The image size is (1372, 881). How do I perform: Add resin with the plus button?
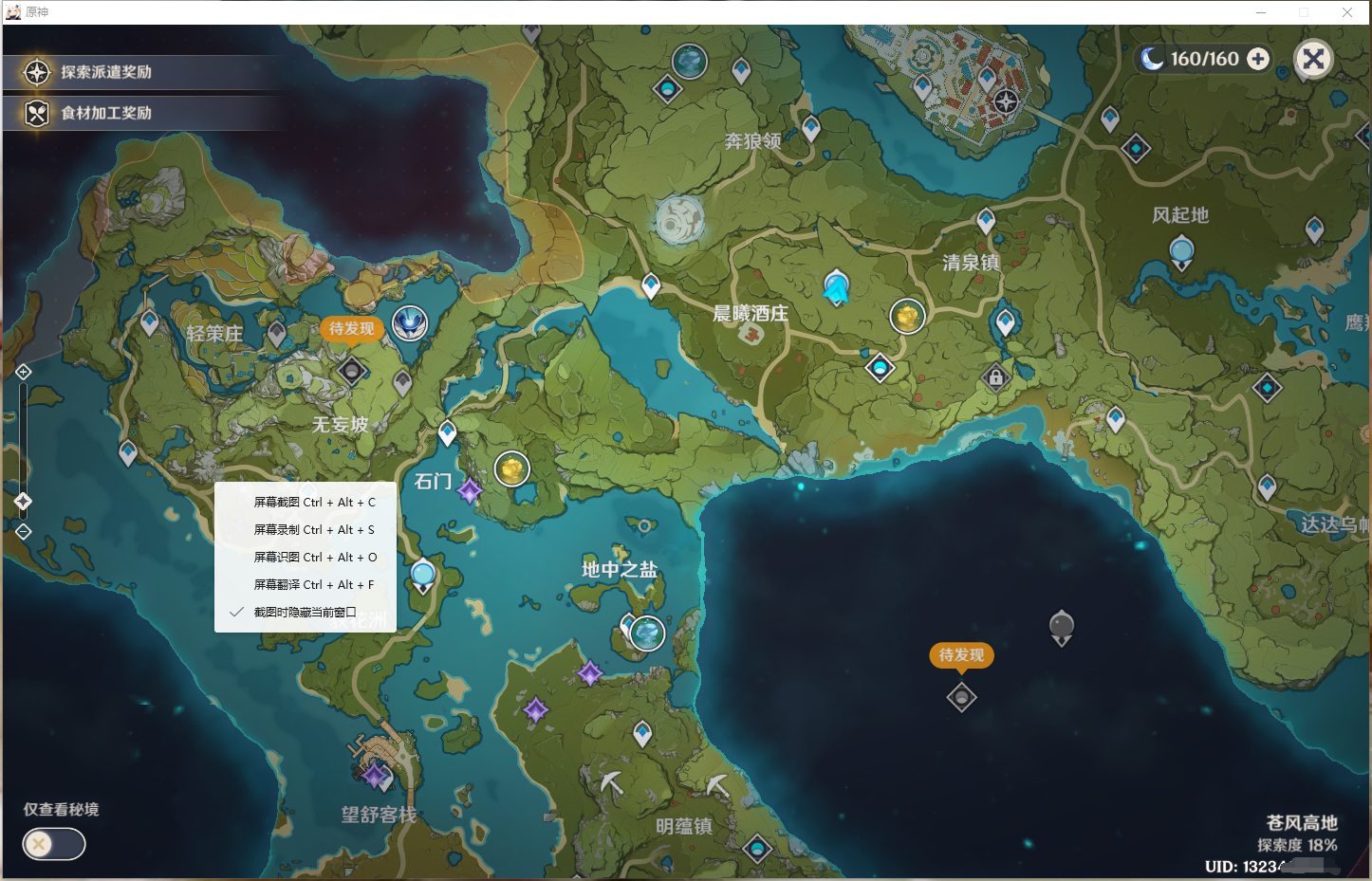click(x=1258, y=59)
